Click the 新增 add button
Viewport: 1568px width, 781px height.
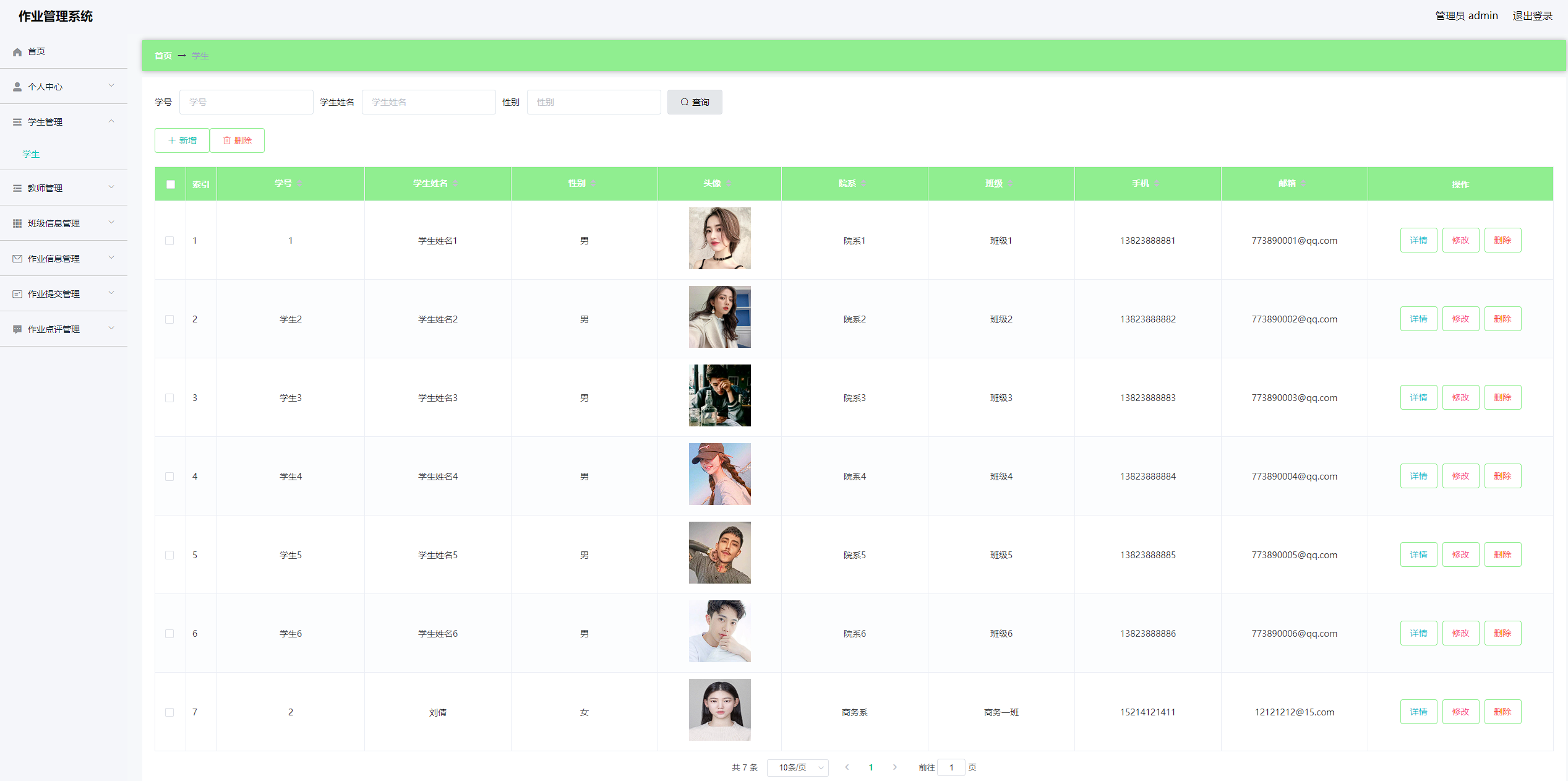point(182,140)
